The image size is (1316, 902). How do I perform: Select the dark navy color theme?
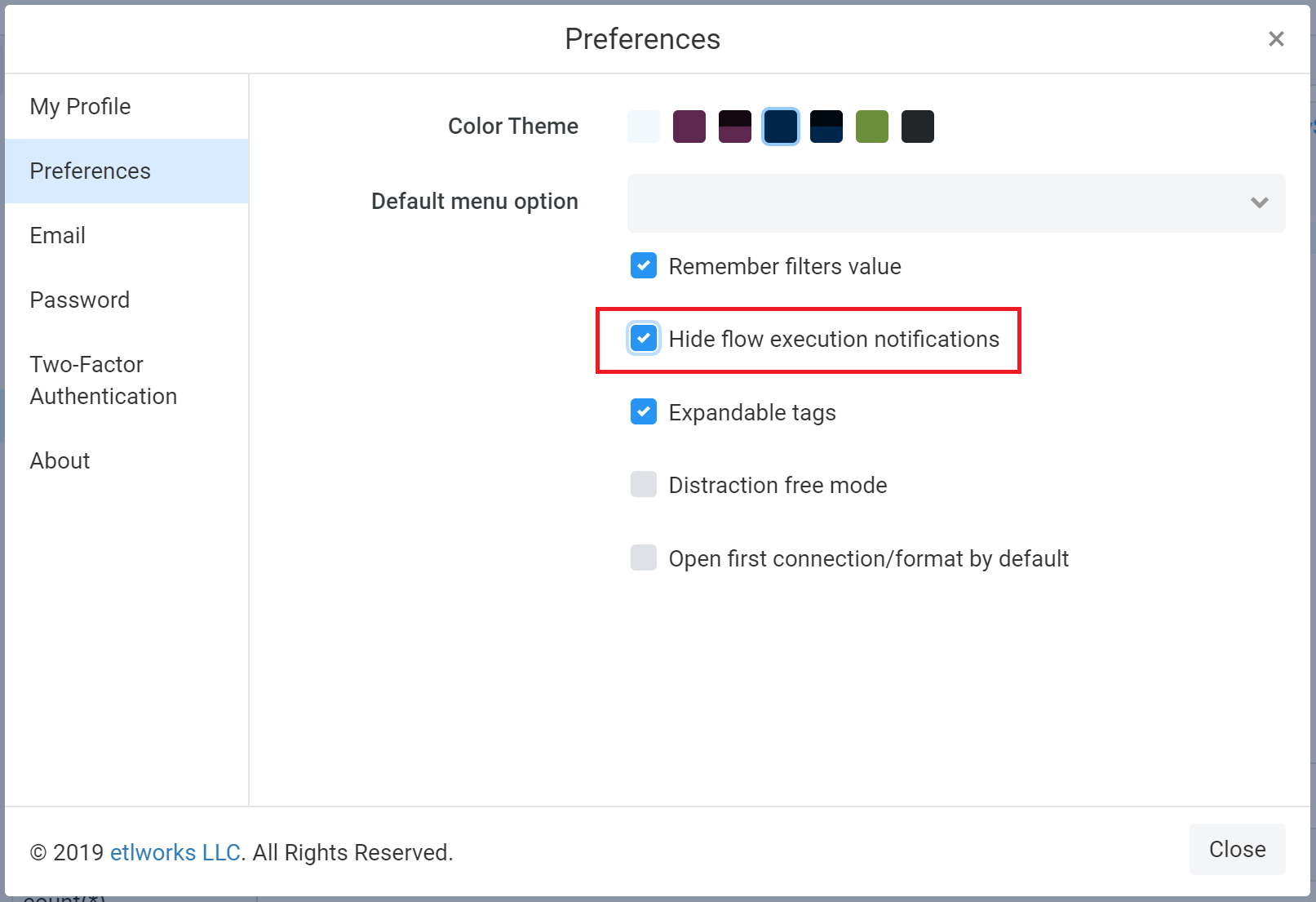point(781,127)
